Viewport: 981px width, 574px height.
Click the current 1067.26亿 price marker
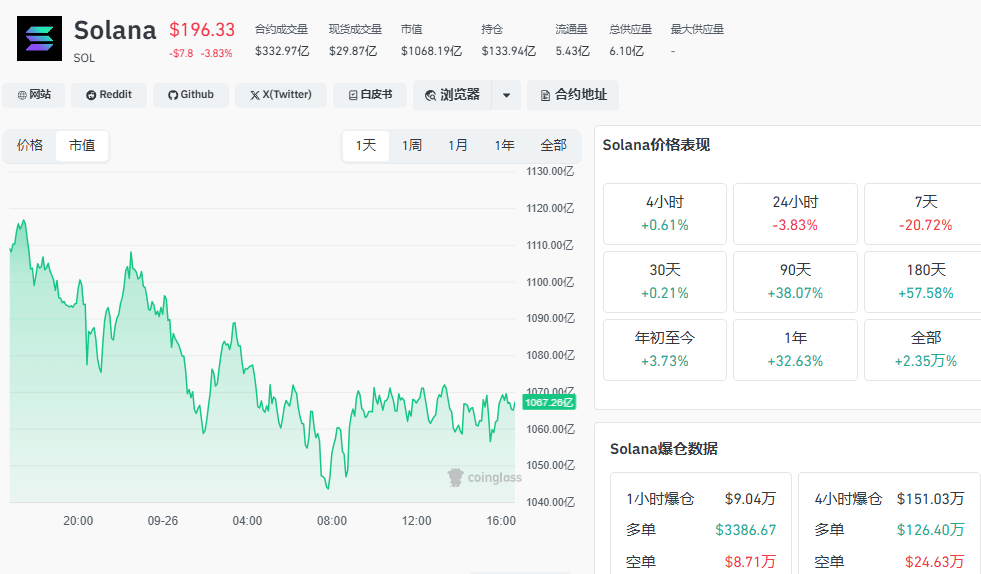click(x=549, y=402)
